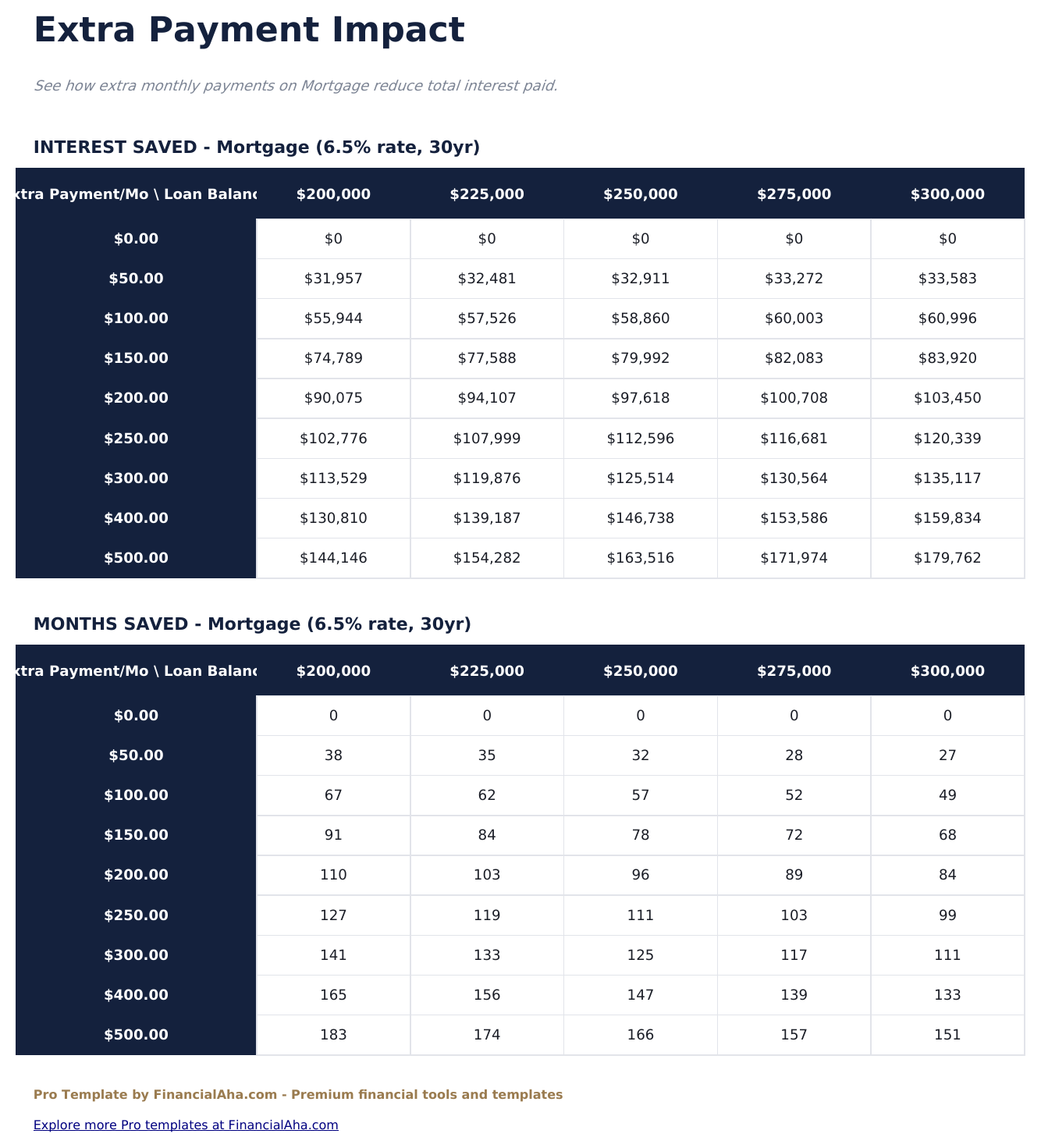Screen dimensions: 1041x1148
Task: Select the cell showing $179,762
Action: [948, 557]
